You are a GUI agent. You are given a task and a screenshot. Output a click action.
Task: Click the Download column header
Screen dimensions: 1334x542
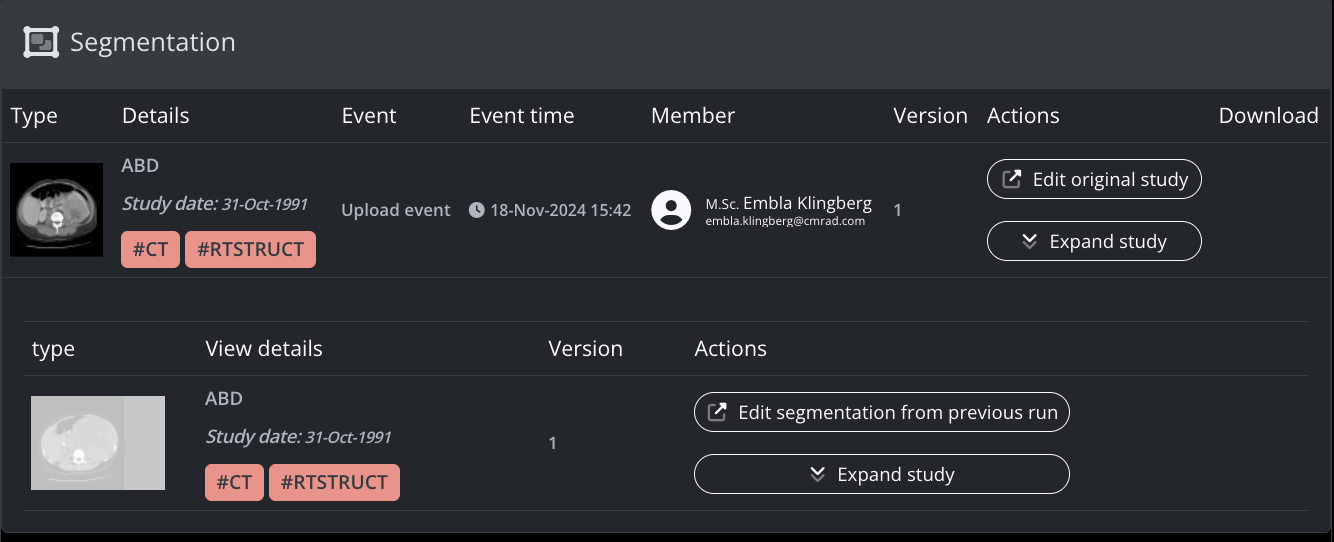[1268, 116]
